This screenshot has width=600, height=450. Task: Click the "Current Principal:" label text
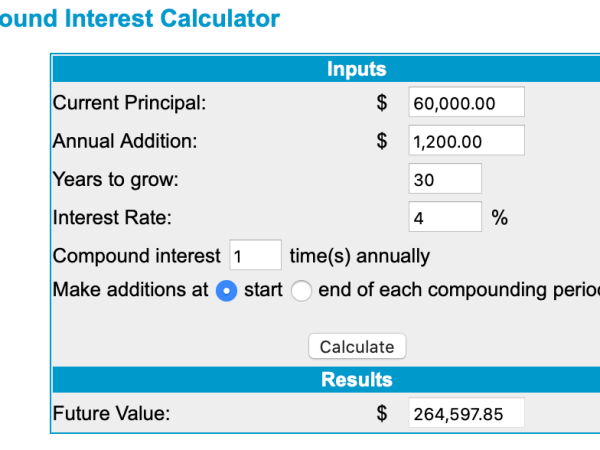point(129,103)
